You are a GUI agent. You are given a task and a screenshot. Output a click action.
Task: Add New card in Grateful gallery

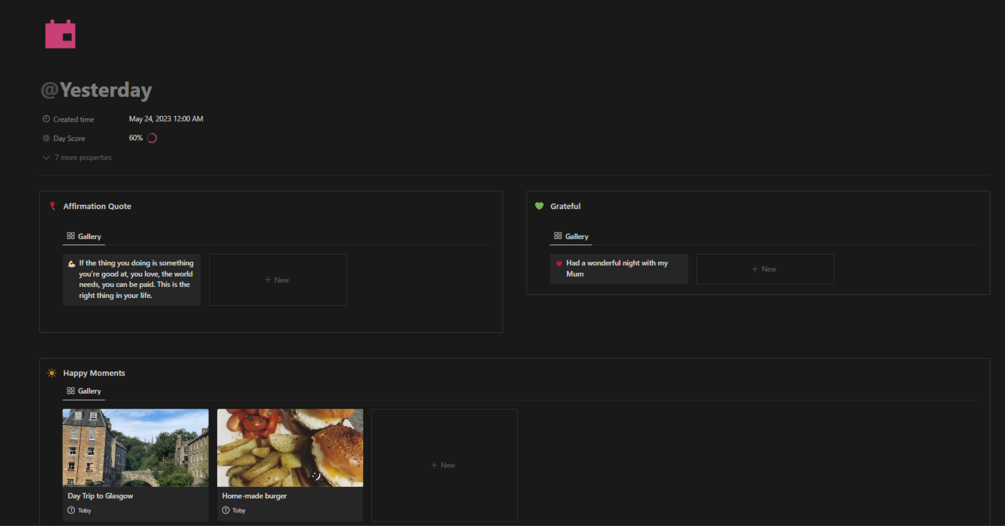[765, 269]
